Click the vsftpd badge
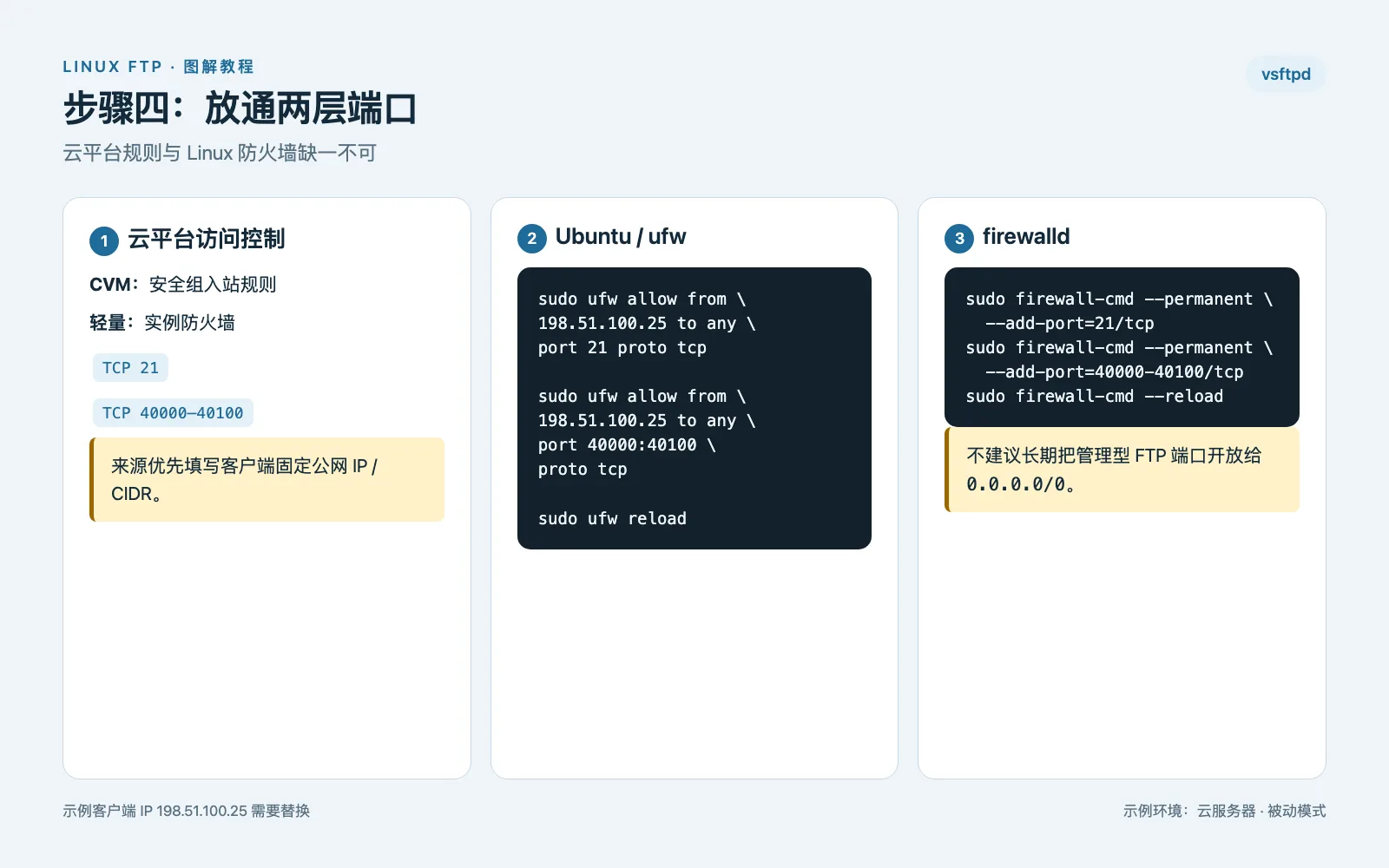Viewport: 1389px width, 868px height. point(1286,75)
